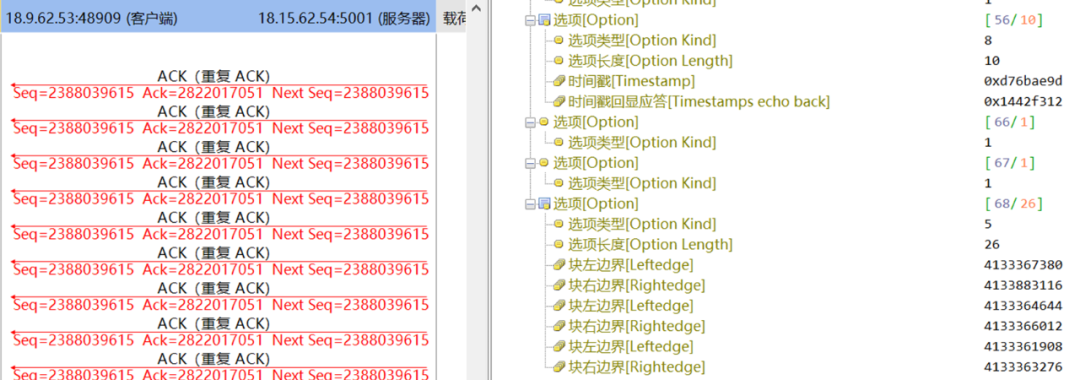Click the Option Kind icon with value 5

[x=559, y=224]
